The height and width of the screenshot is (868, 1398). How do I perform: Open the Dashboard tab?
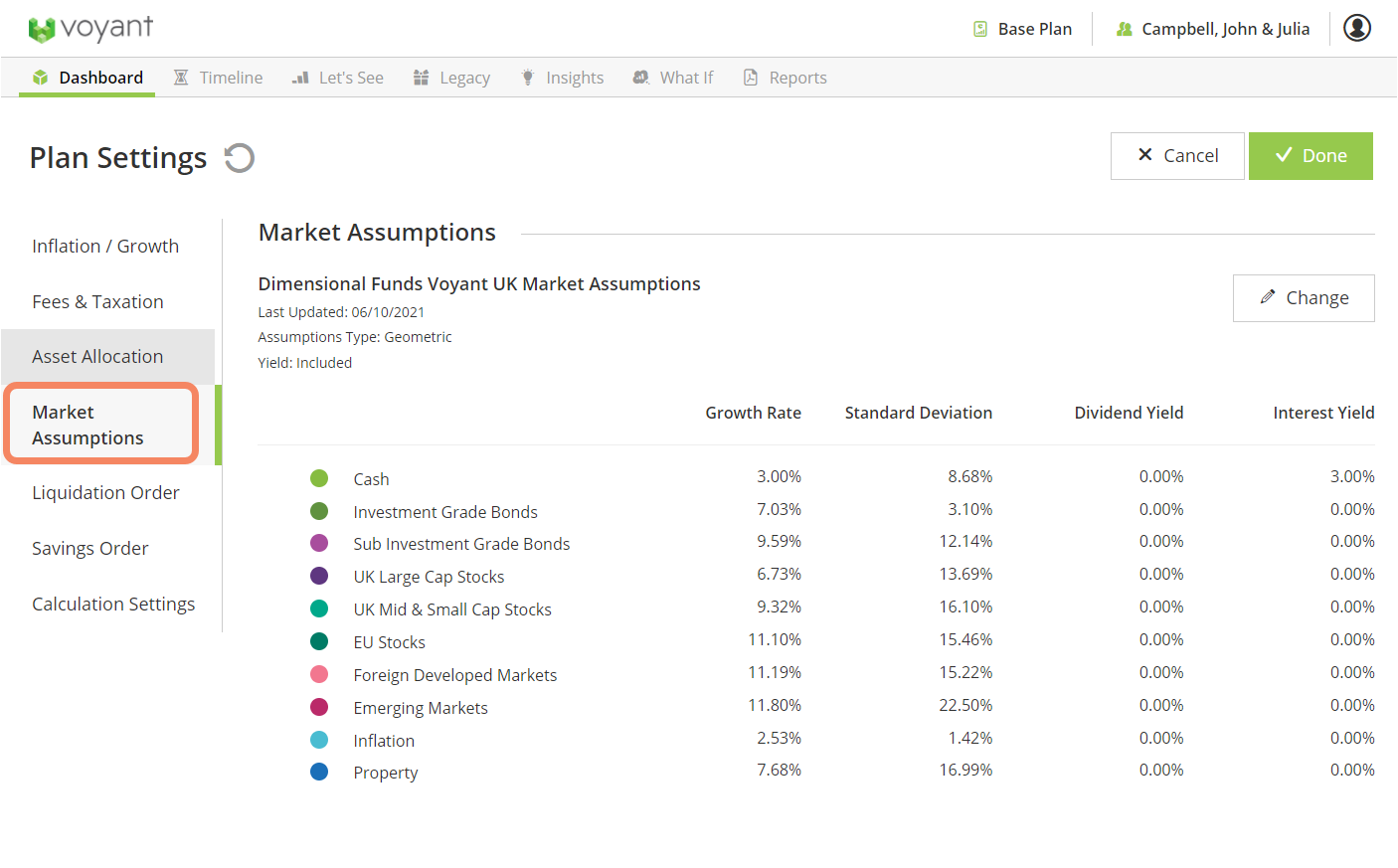[x=87, y=78]
